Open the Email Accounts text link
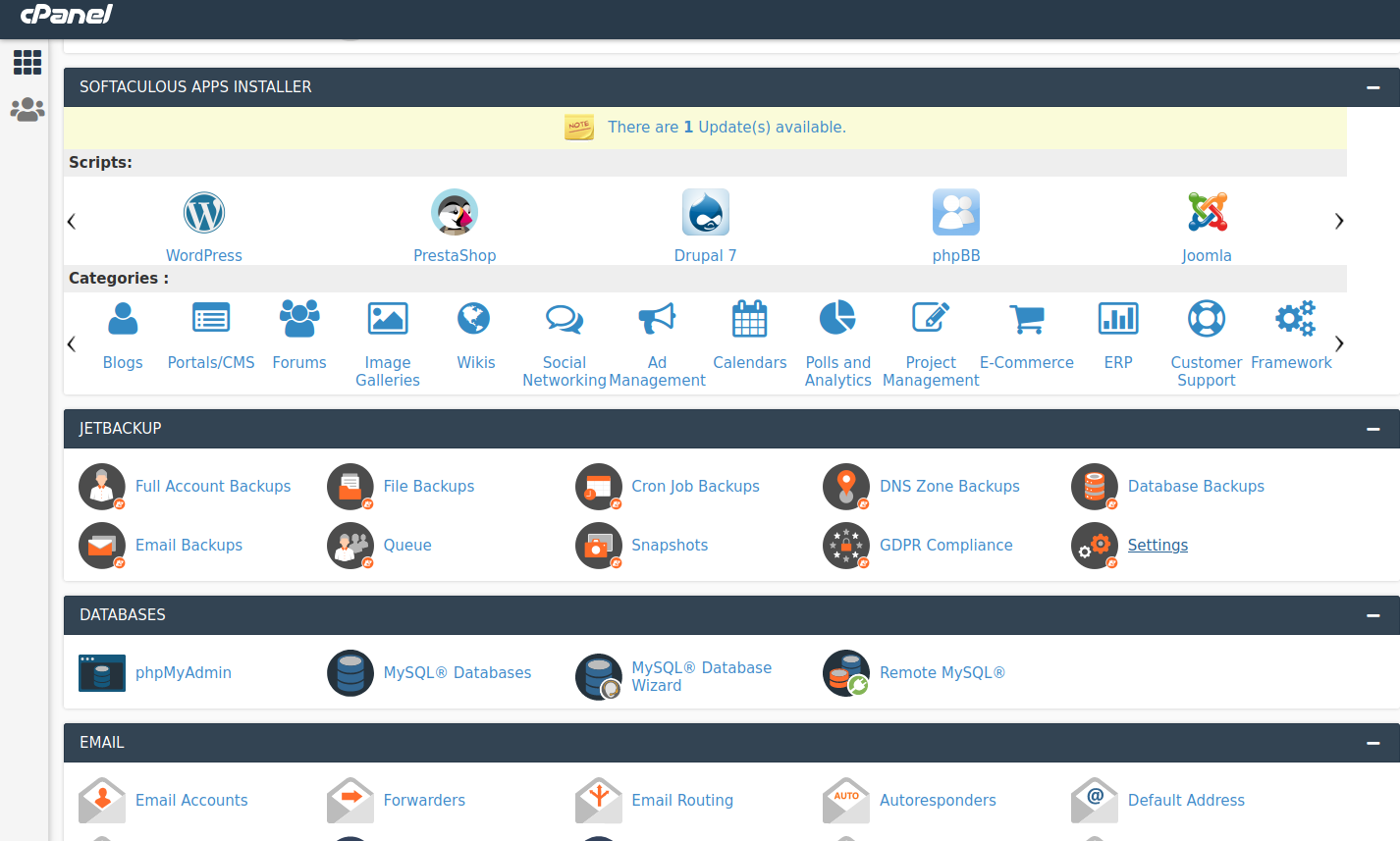Screen dimensions: 1400x841 pyautogui.click(x=191, y=801)
